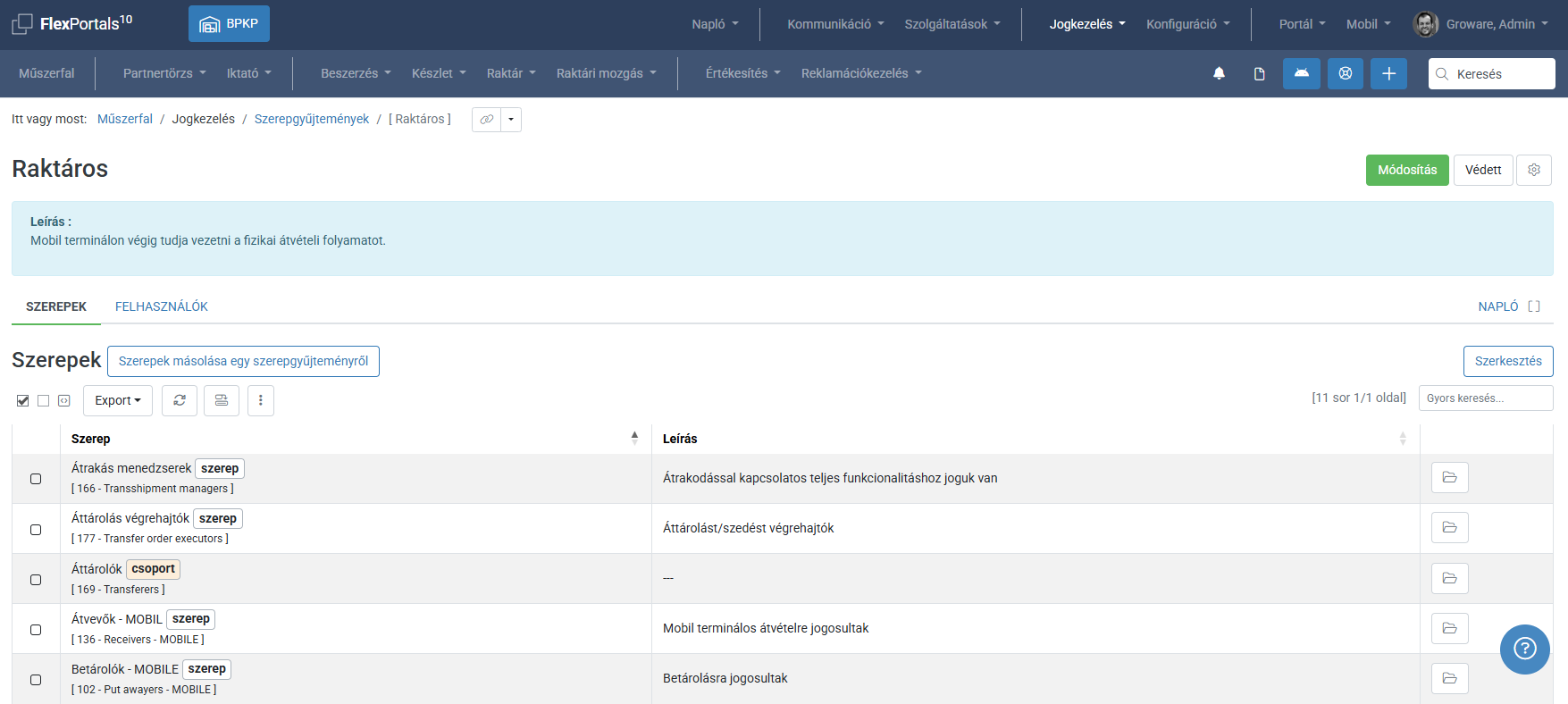Open the Partnertörzs menu
Viewport: 1568px width, 704px height.
164,73
